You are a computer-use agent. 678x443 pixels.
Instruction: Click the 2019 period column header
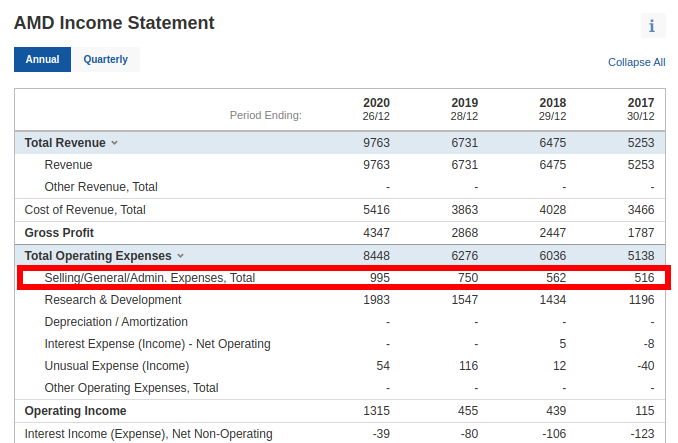tap(464, 109)
